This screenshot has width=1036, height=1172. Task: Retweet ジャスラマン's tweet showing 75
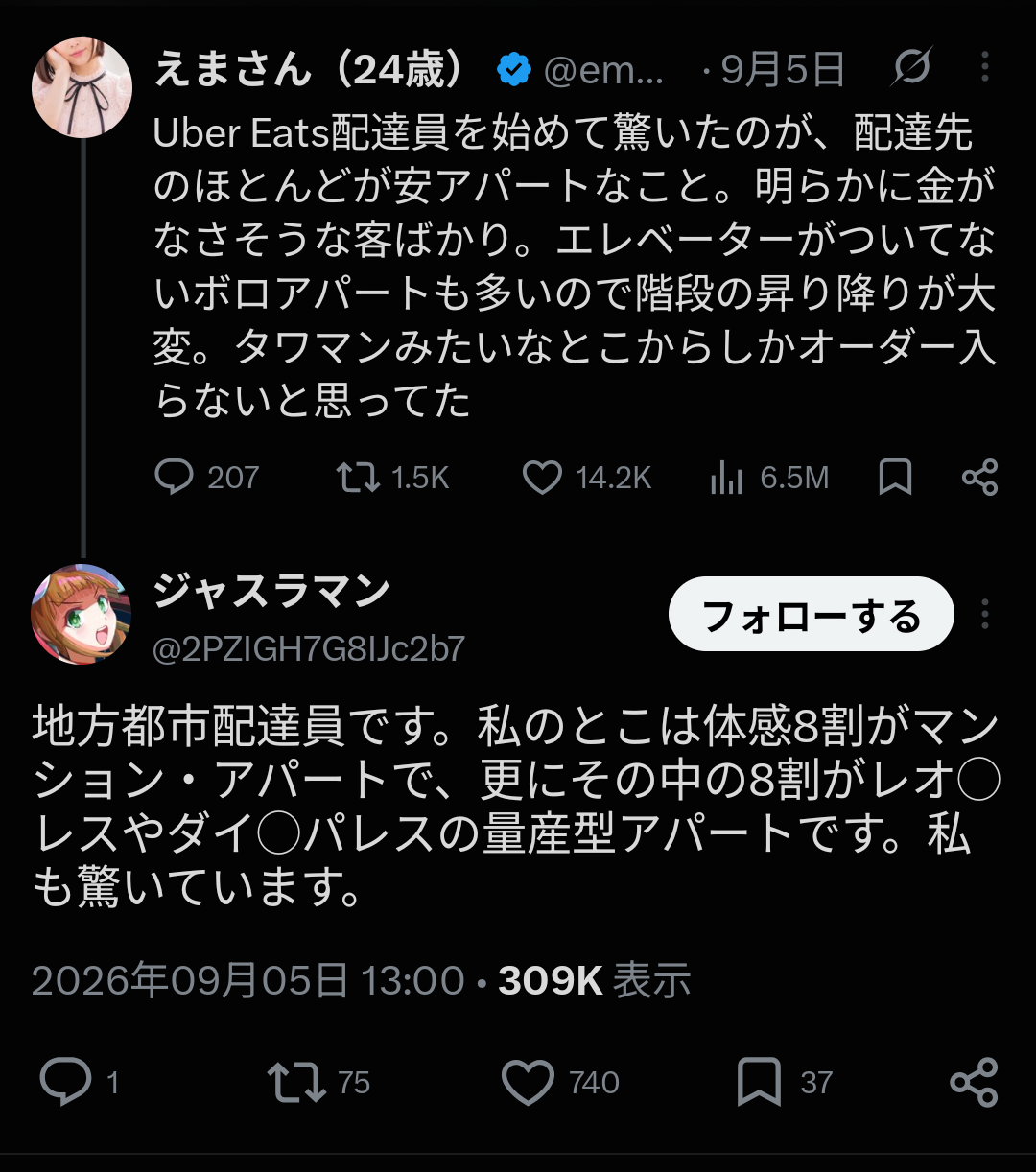pos(296,1083)
